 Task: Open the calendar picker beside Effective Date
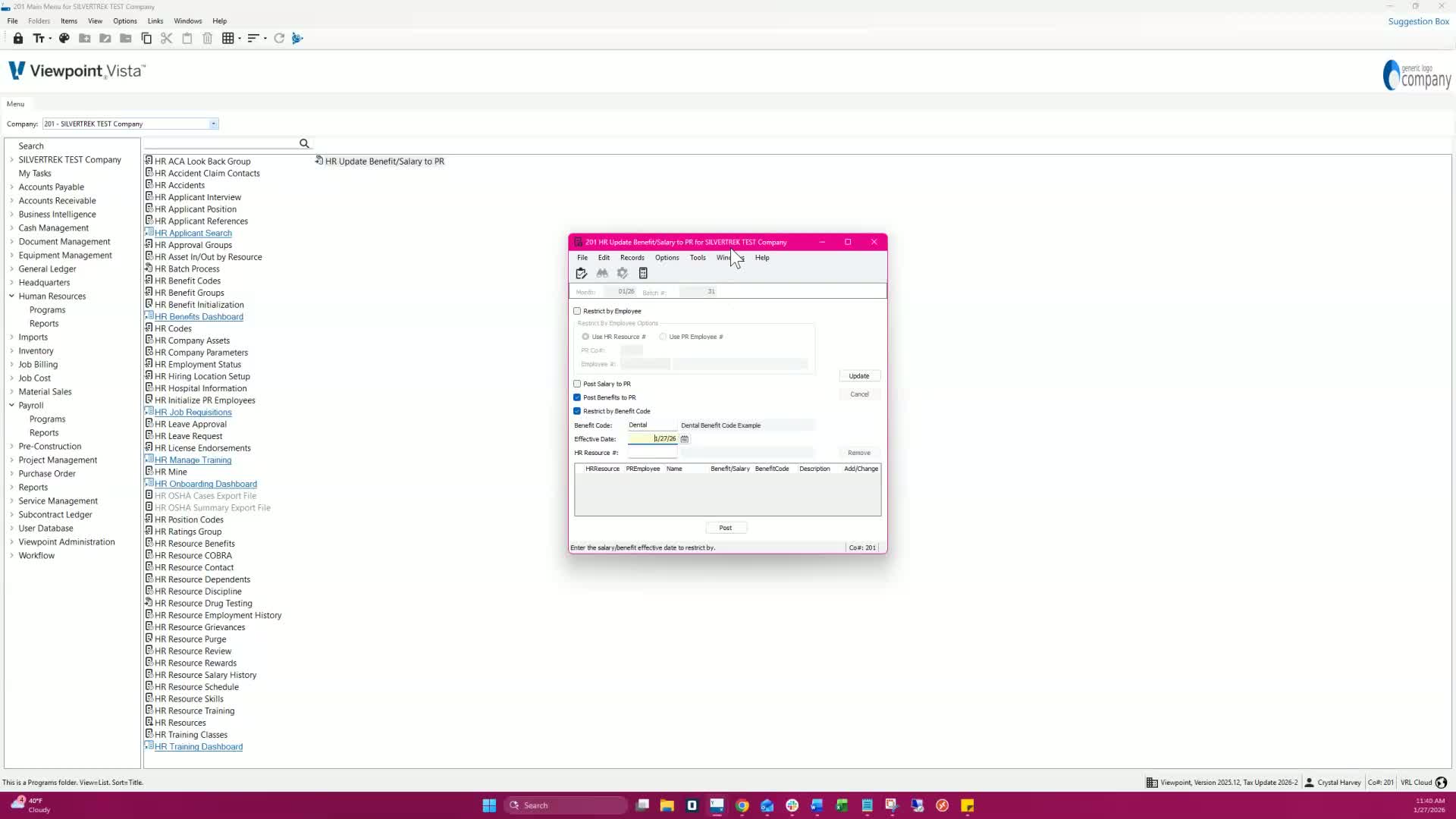[x=685, y=439]
